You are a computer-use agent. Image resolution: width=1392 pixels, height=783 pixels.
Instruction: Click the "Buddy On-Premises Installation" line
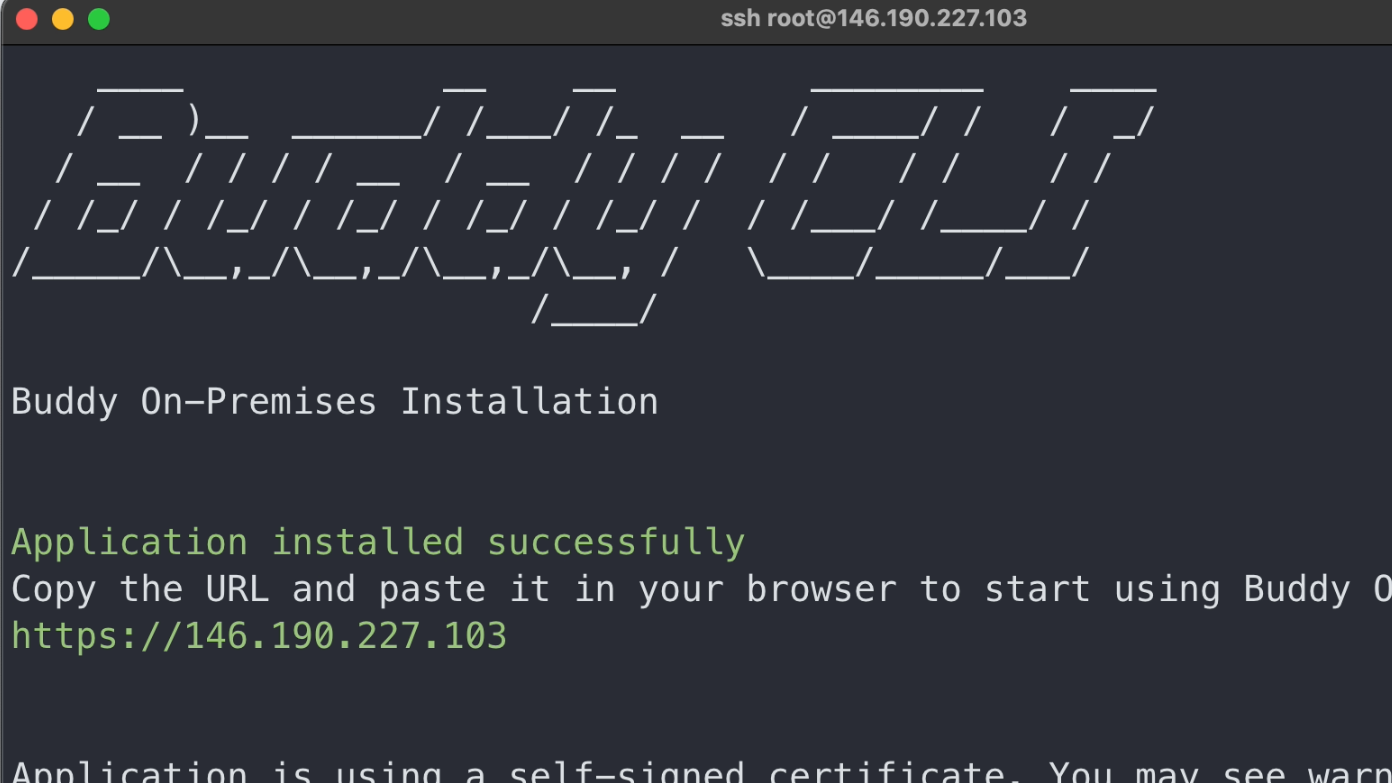pos(335,402)
